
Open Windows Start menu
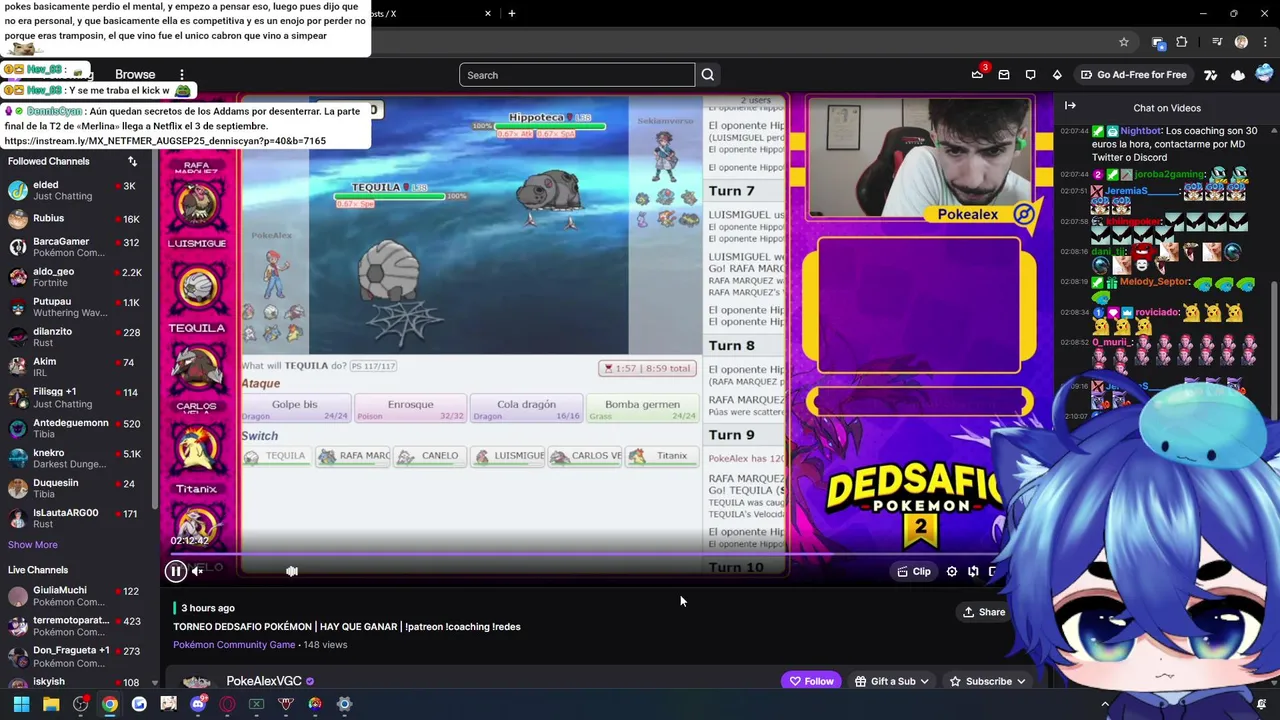point(21,704)
